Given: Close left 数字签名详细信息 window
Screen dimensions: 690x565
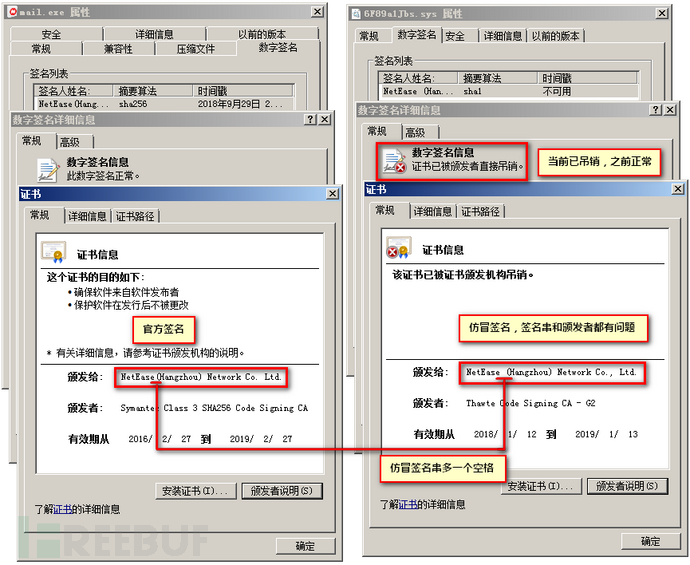Looking at the screenshot, I should [325, 119].
